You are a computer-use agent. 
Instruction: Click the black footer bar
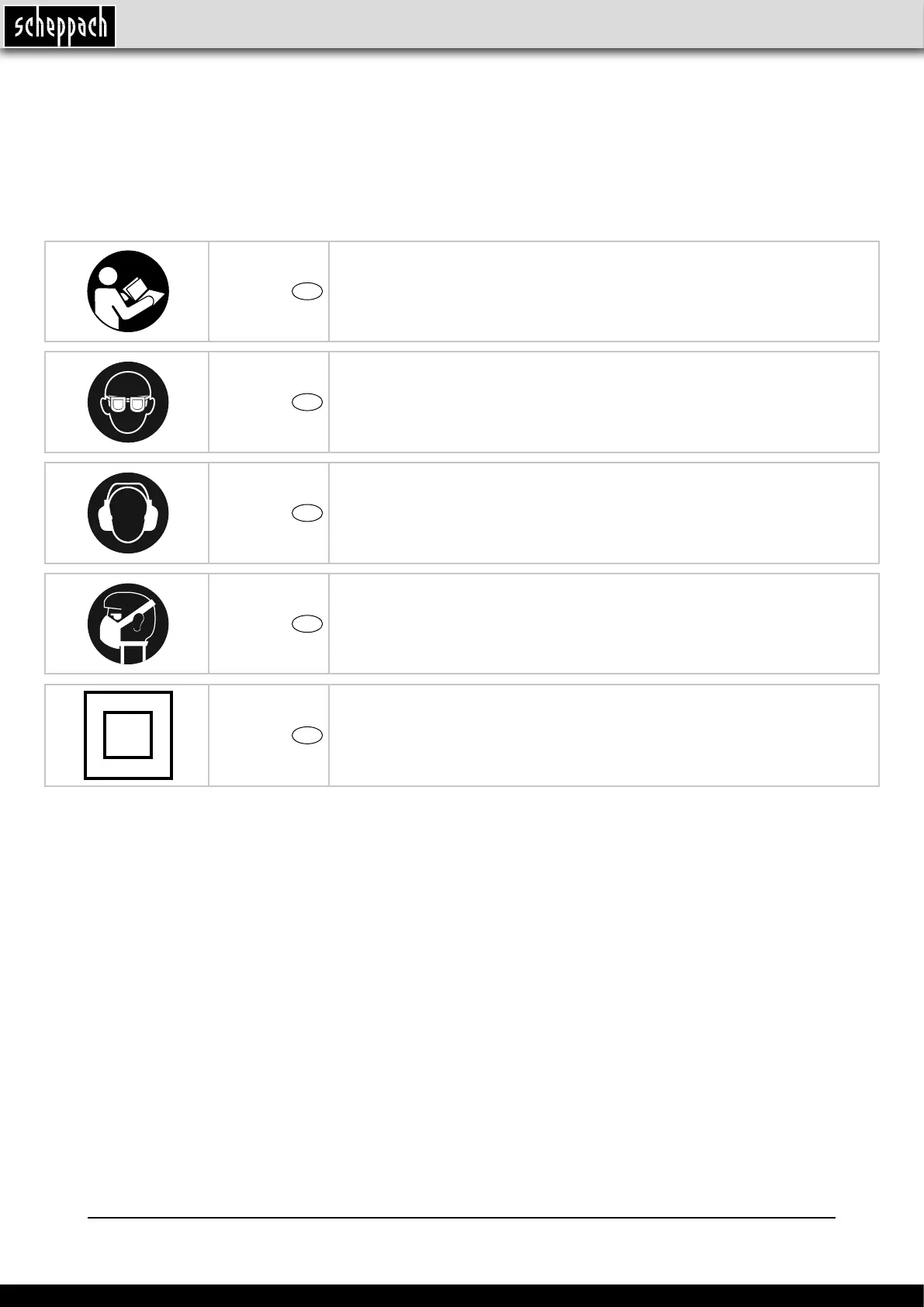click(x=462, y=1295)
